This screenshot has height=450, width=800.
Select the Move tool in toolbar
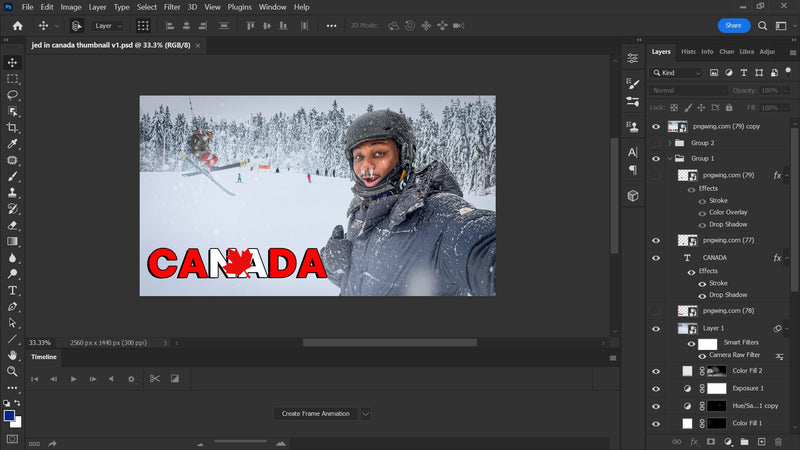tap(13, 62)
